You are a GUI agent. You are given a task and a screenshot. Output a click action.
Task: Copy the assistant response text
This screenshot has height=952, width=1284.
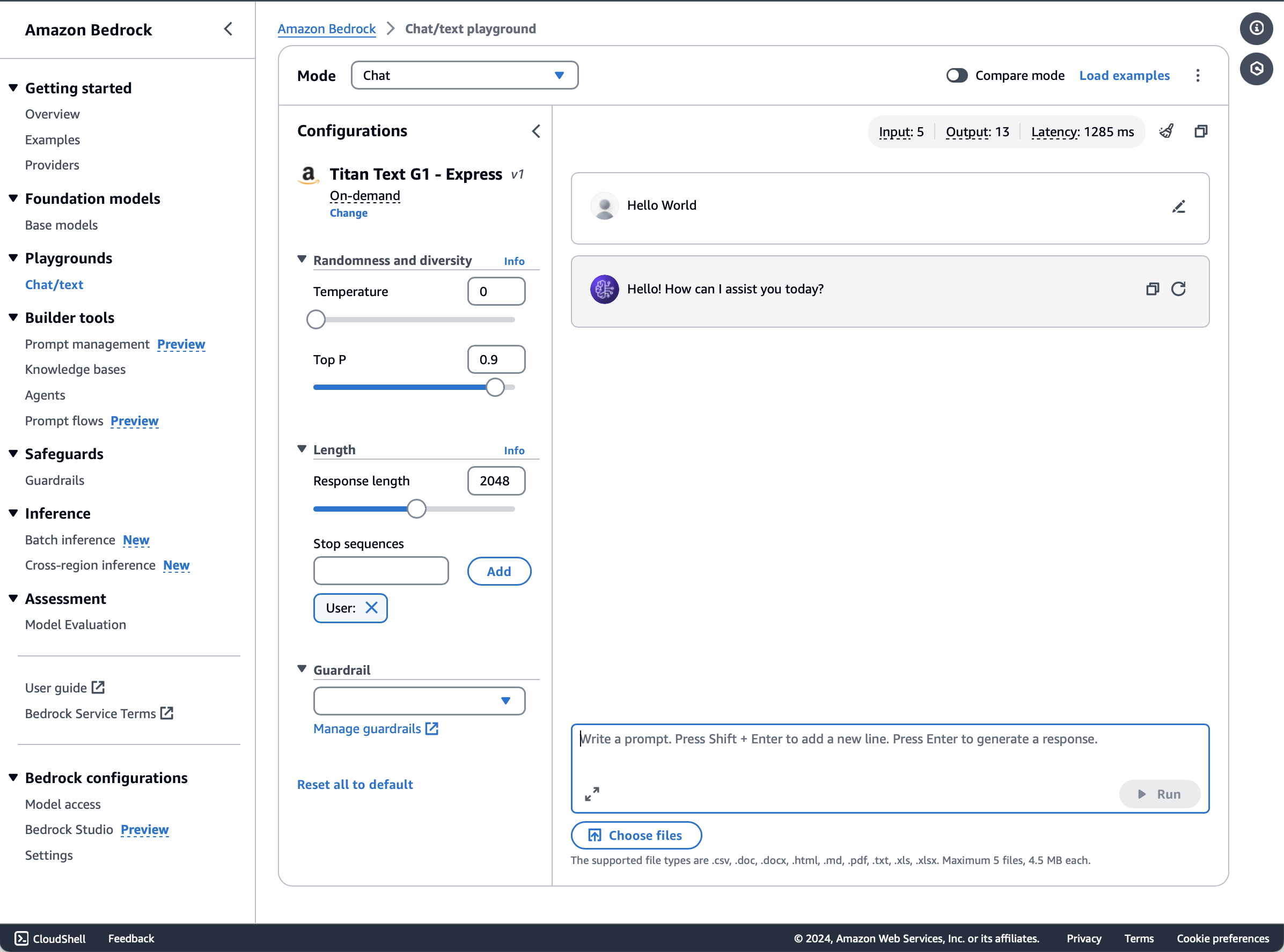pos(1153,289)
